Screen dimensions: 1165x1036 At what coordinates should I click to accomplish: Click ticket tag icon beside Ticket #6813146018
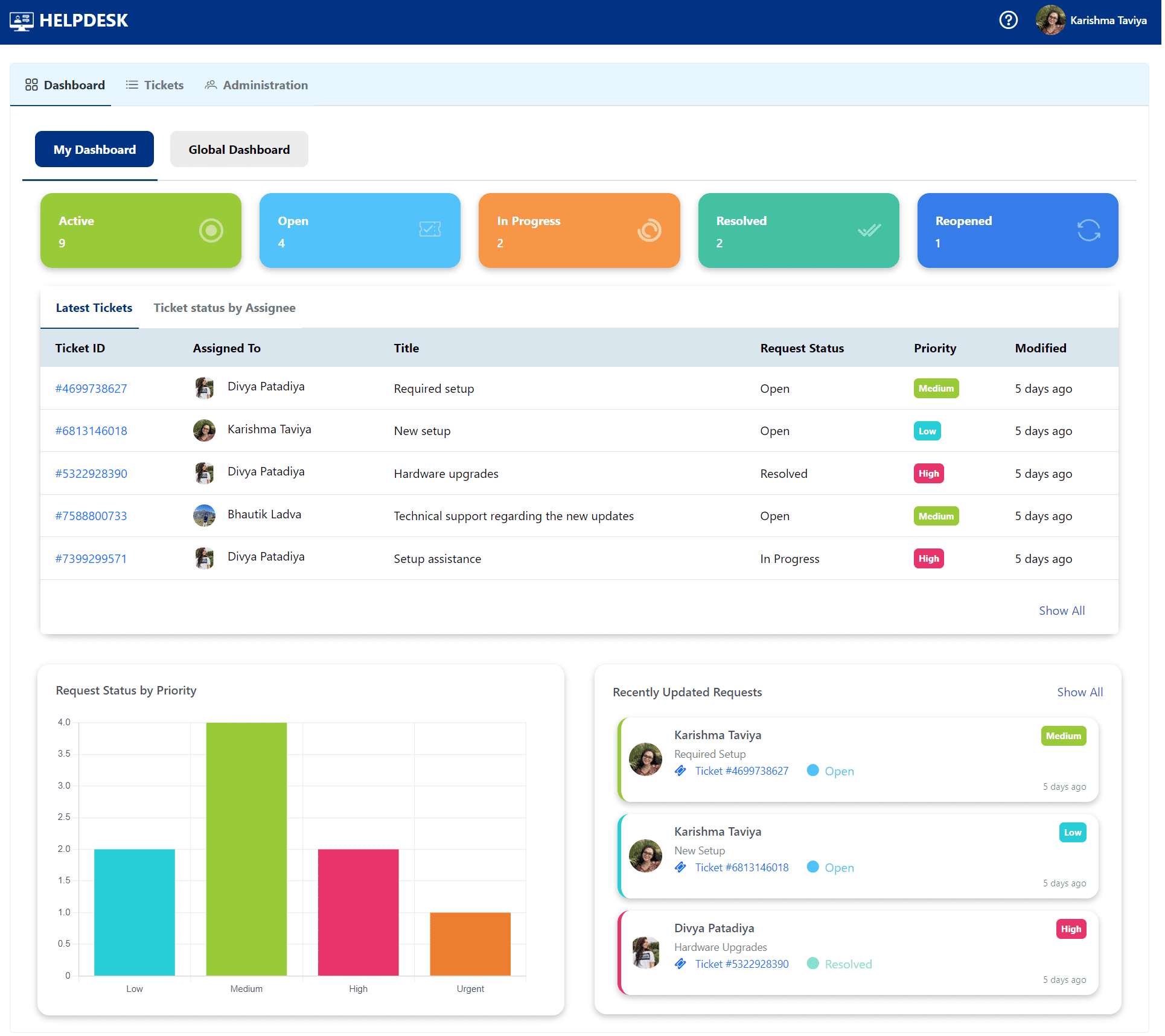pos(680,867)
